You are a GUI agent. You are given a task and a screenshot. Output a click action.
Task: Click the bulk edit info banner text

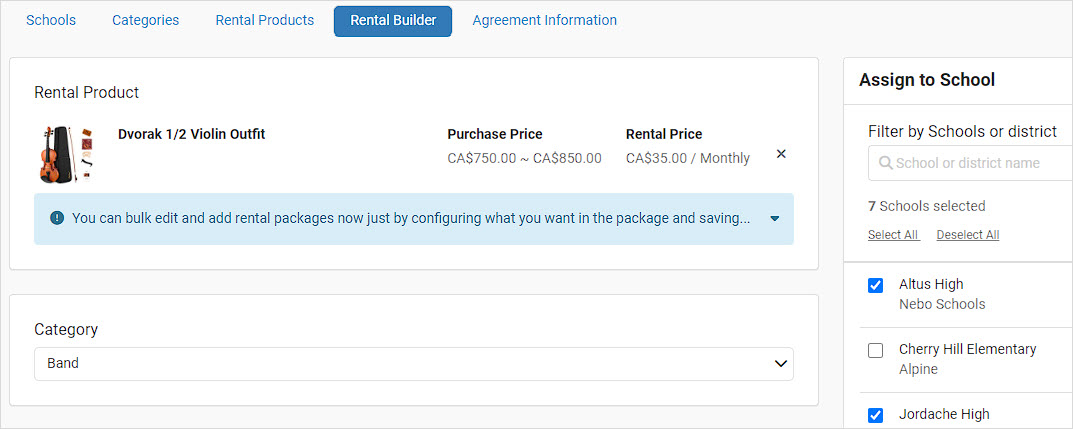(411, 218)
